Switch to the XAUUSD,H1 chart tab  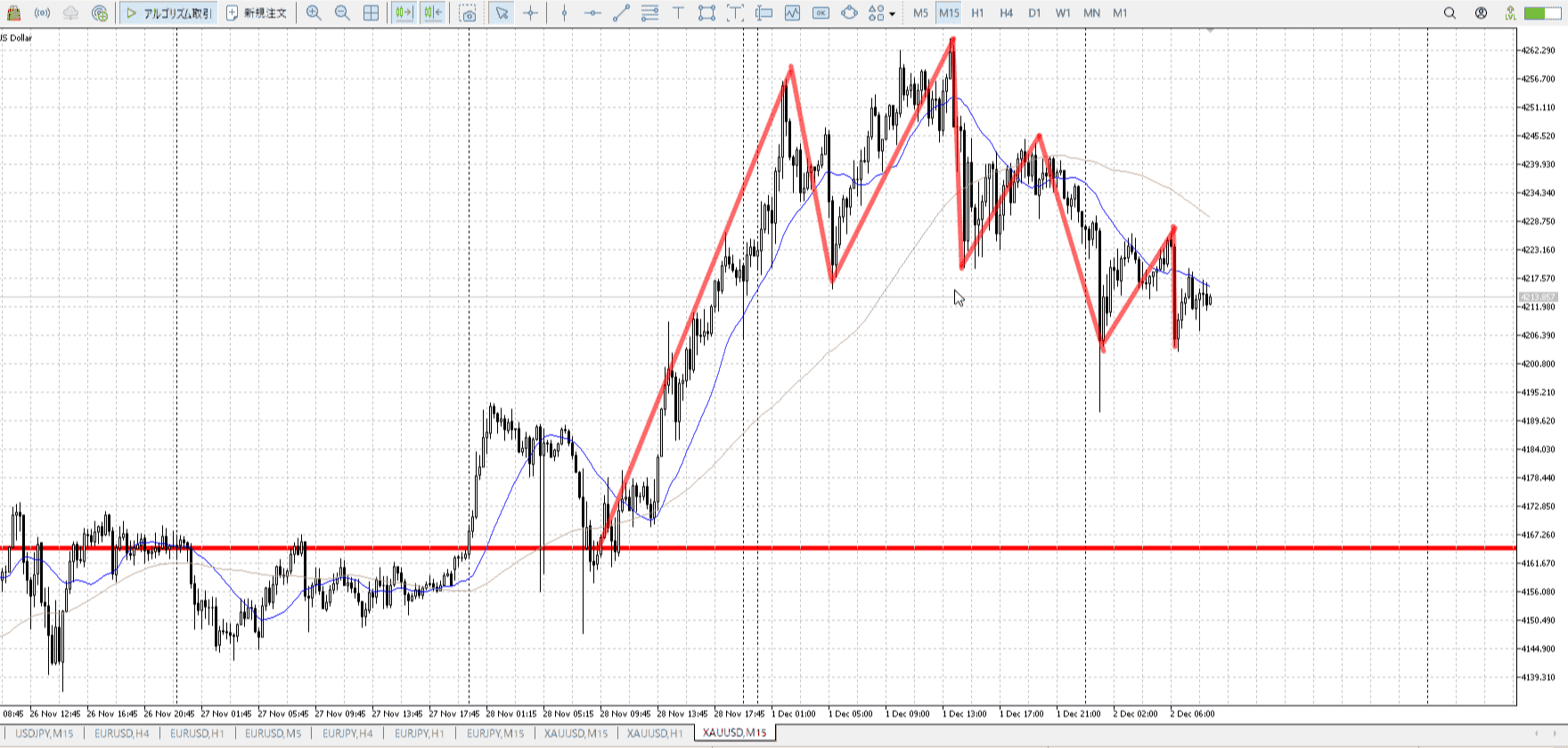654,733
